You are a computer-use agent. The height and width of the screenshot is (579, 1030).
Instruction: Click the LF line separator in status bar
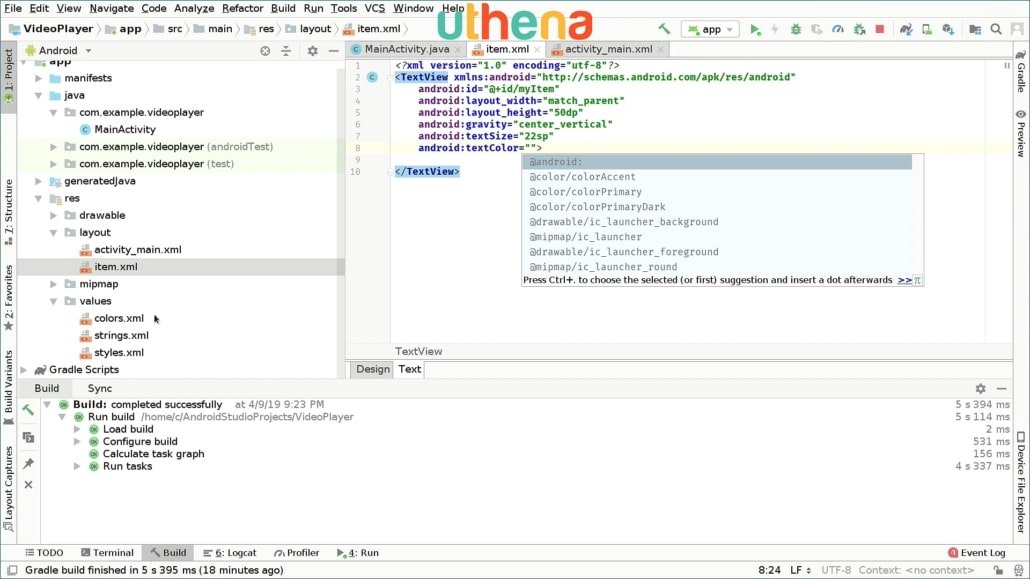point(799,570)
